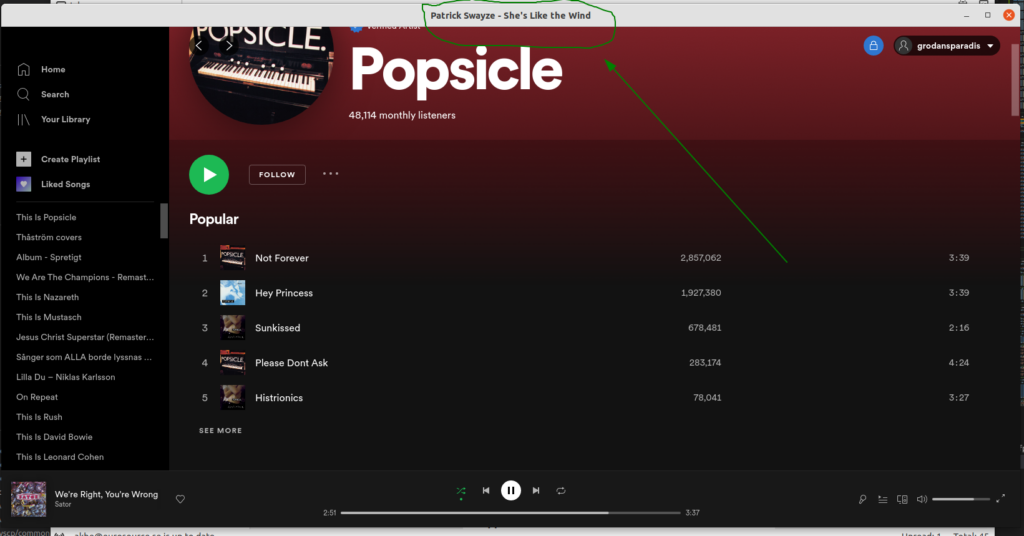
Task: Open playlist This Is Mustasch
Action: pos(49,317)
